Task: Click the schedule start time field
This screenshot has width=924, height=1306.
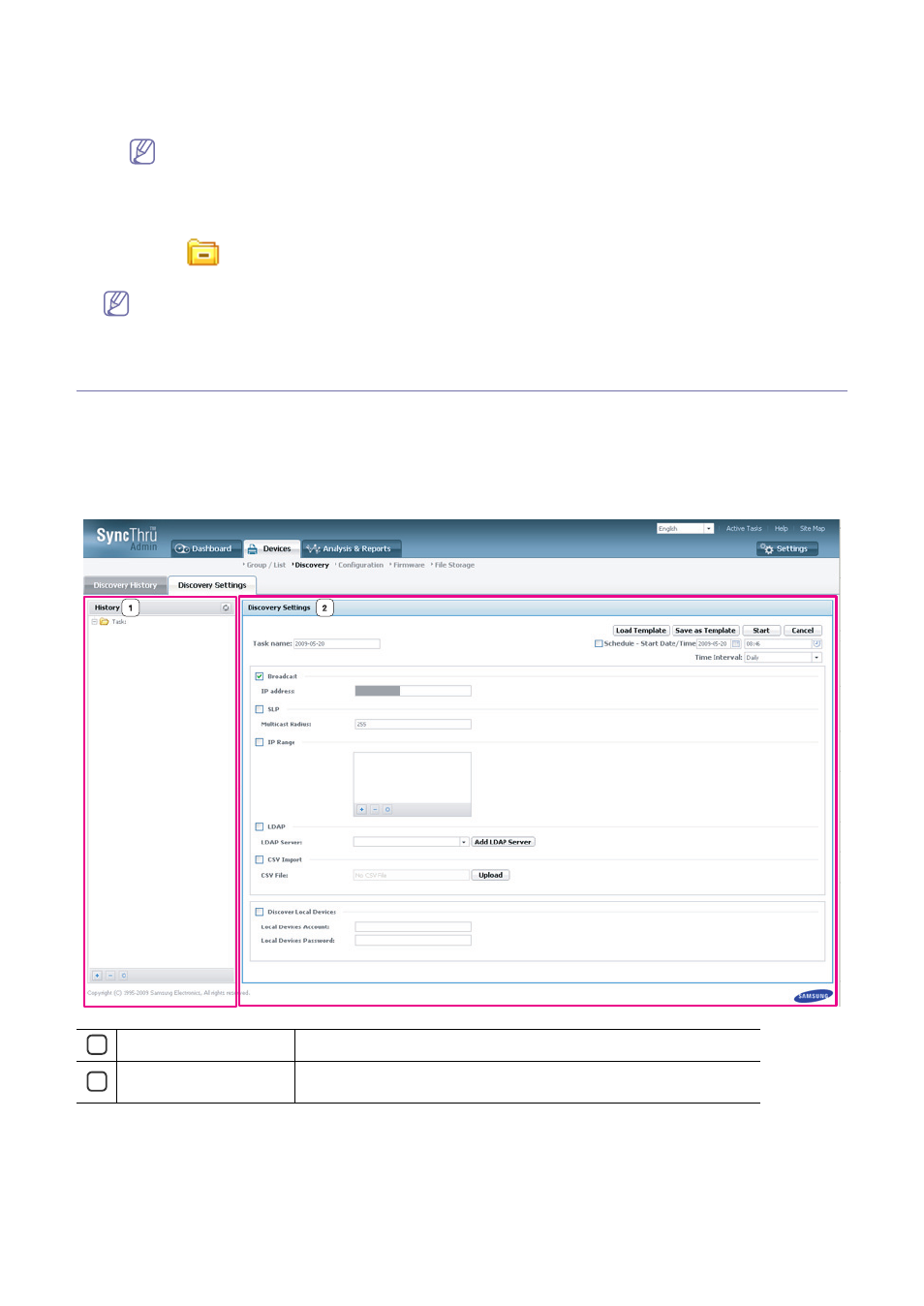Action: pos(778,643)
